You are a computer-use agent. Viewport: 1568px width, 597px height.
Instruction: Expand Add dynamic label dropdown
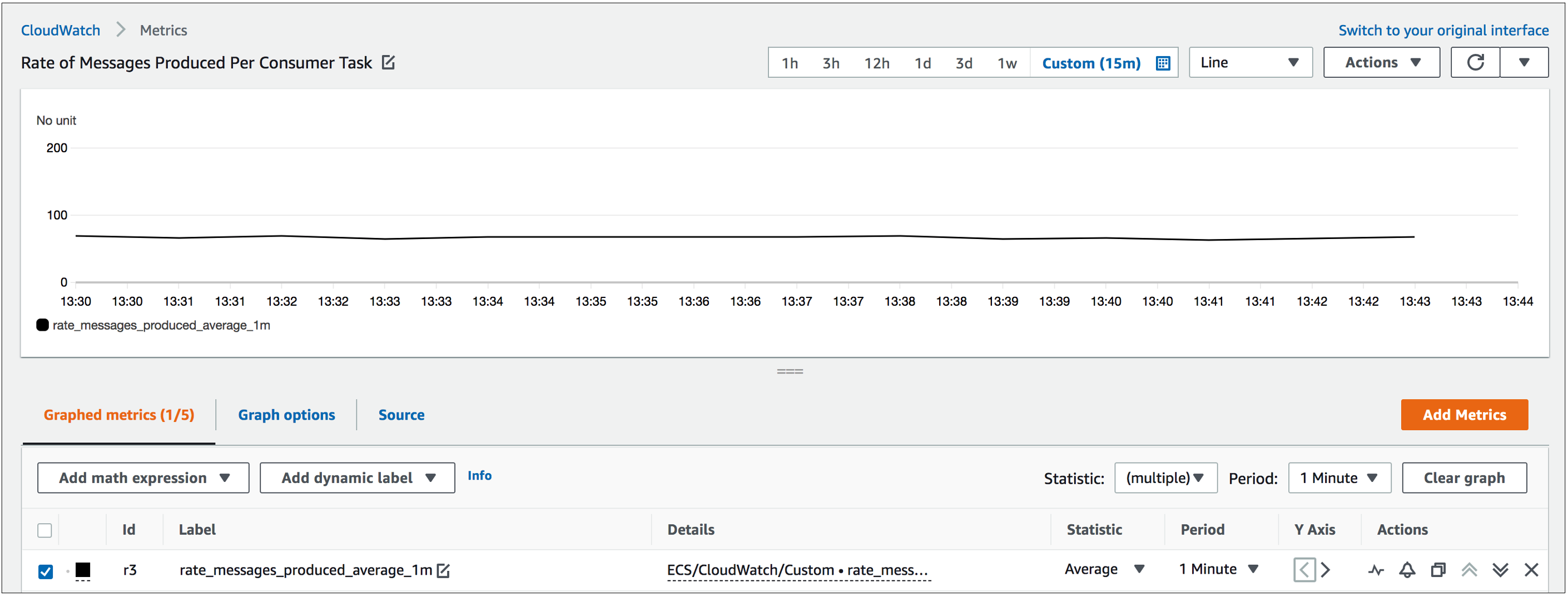point(358,477)
